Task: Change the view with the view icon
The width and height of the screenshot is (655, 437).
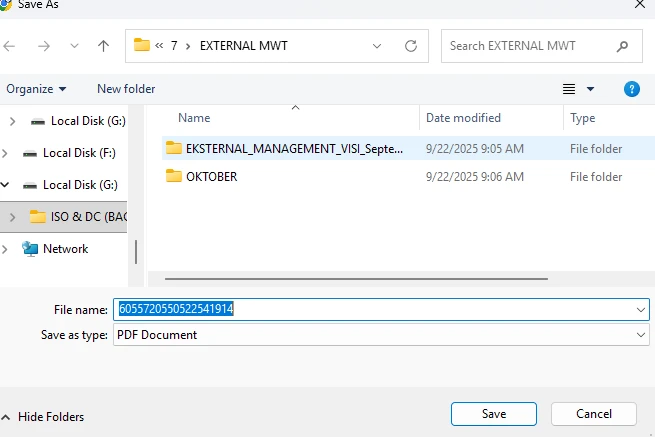Action: click(x=569, y=89)
